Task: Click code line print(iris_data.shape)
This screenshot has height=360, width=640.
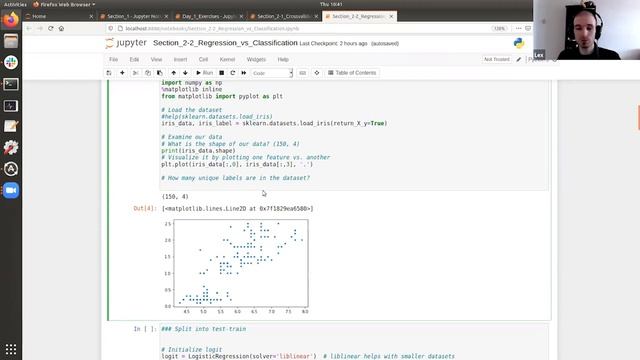Action: coord(198,151)
